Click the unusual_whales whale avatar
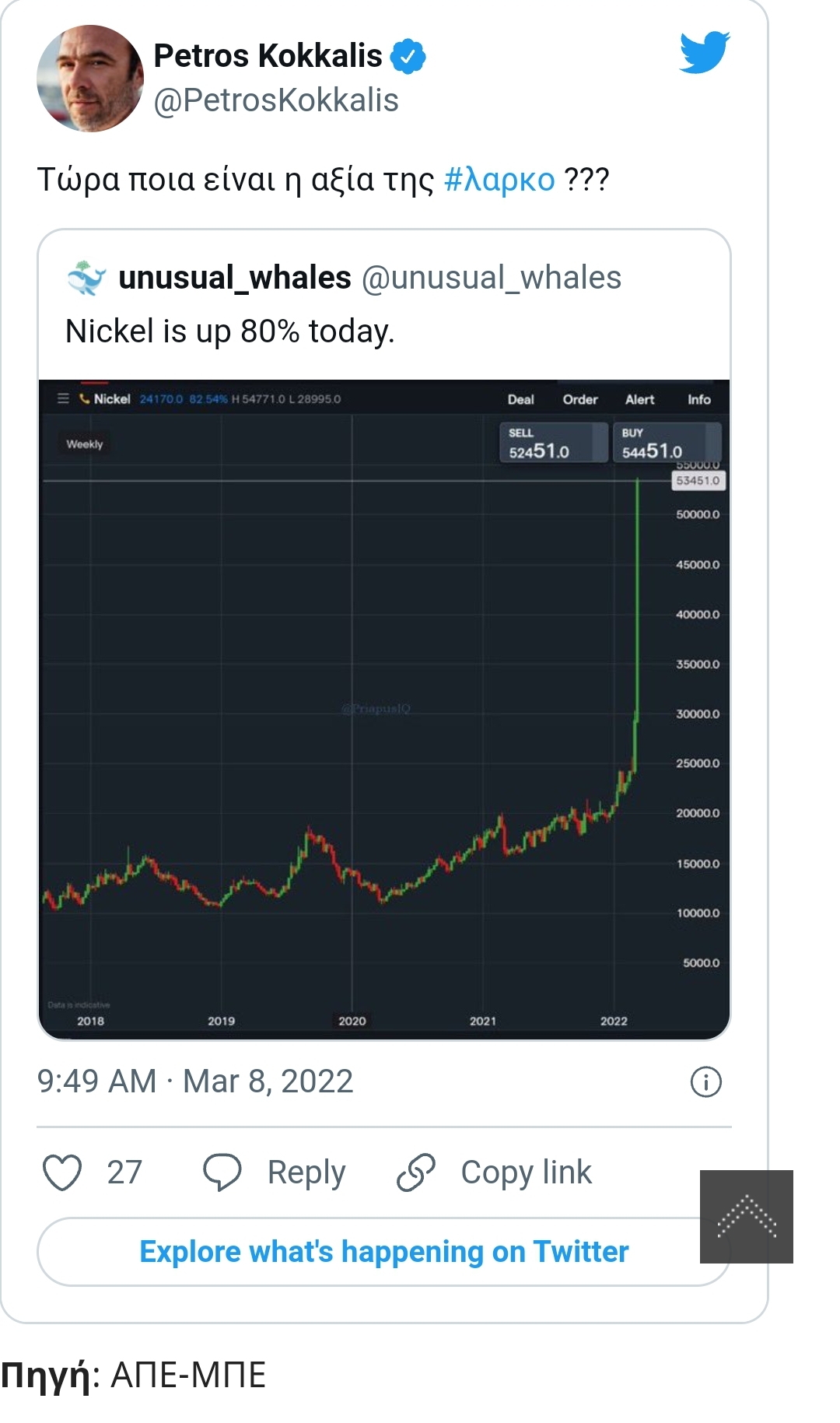Viewport: 840px width, 1423px height. point(86,278)
